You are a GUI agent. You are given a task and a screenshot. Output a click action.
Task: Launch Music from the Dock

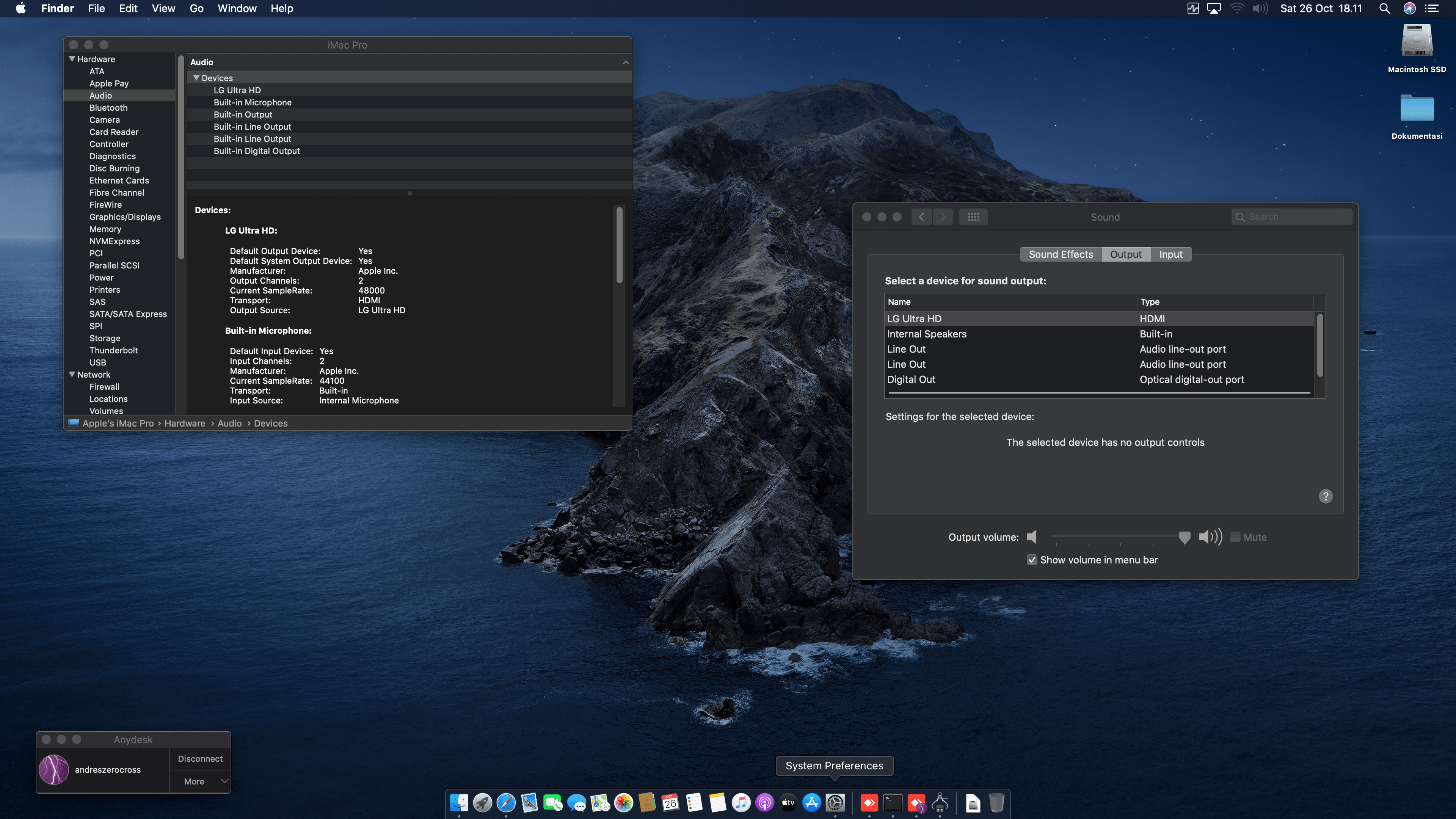point(741,802)
